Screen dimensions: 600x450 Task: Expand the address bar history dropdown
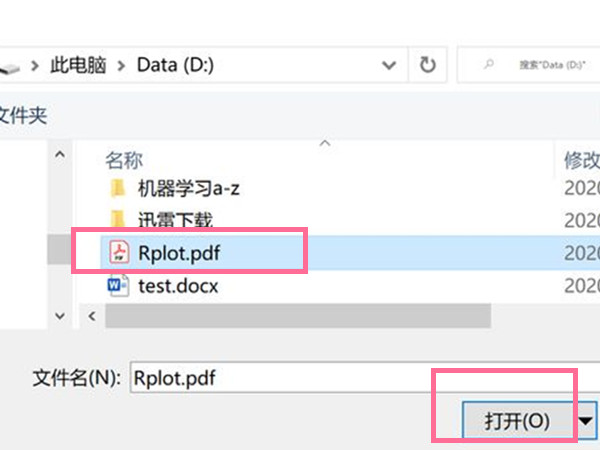389,66
